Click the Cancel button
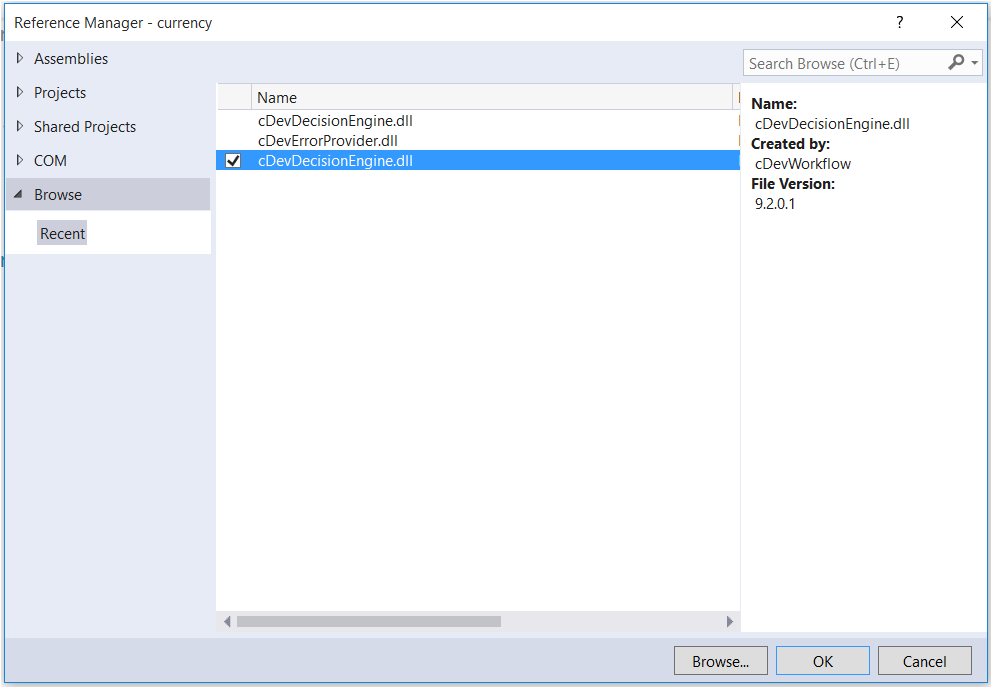This screenshot has height=687, width=991. click(x=924, y=660)
